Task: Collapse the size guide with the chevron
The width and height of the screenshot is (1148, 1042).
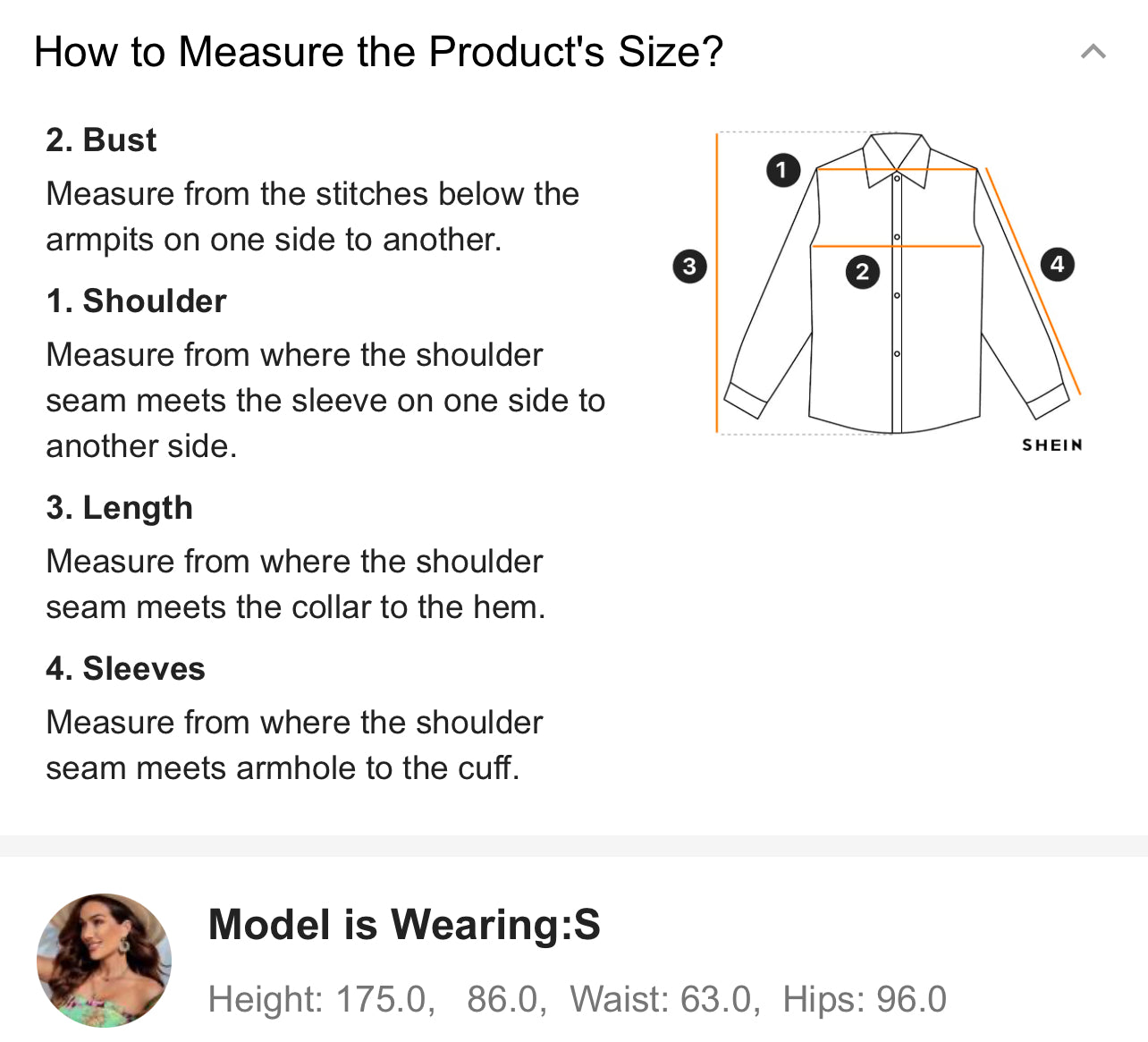Action: pos(1093,52)
